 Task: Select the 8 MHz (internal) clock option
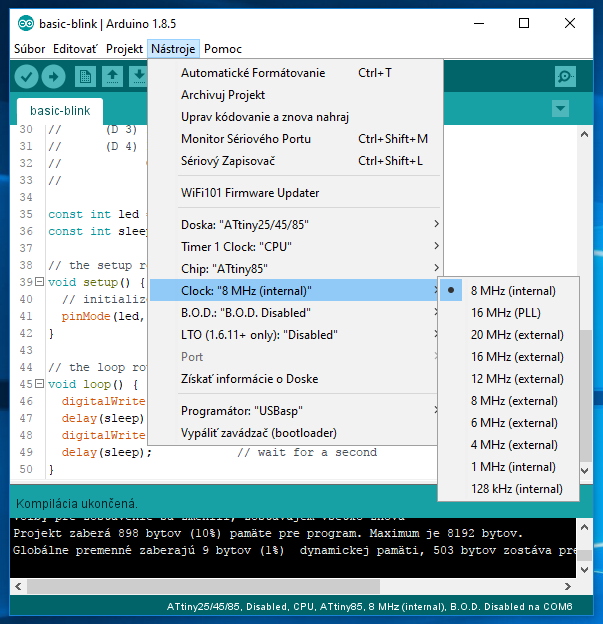click(x=509, y=291)
